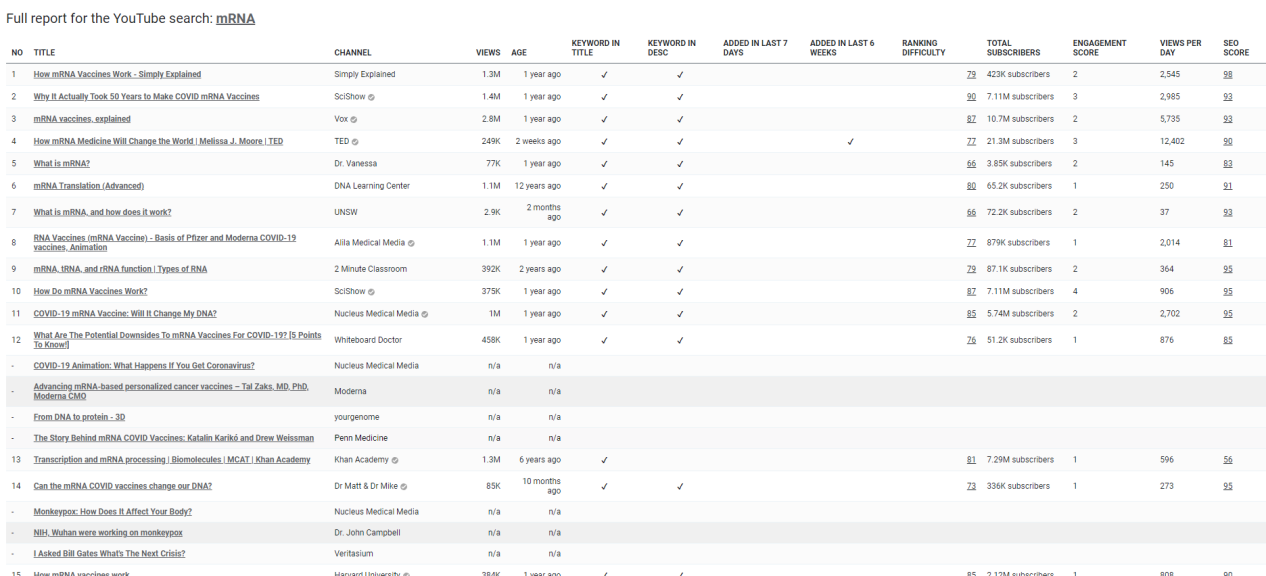Open the Khan Academy Transcription and mRNA processing link
1266x576 pixels.
172,460
